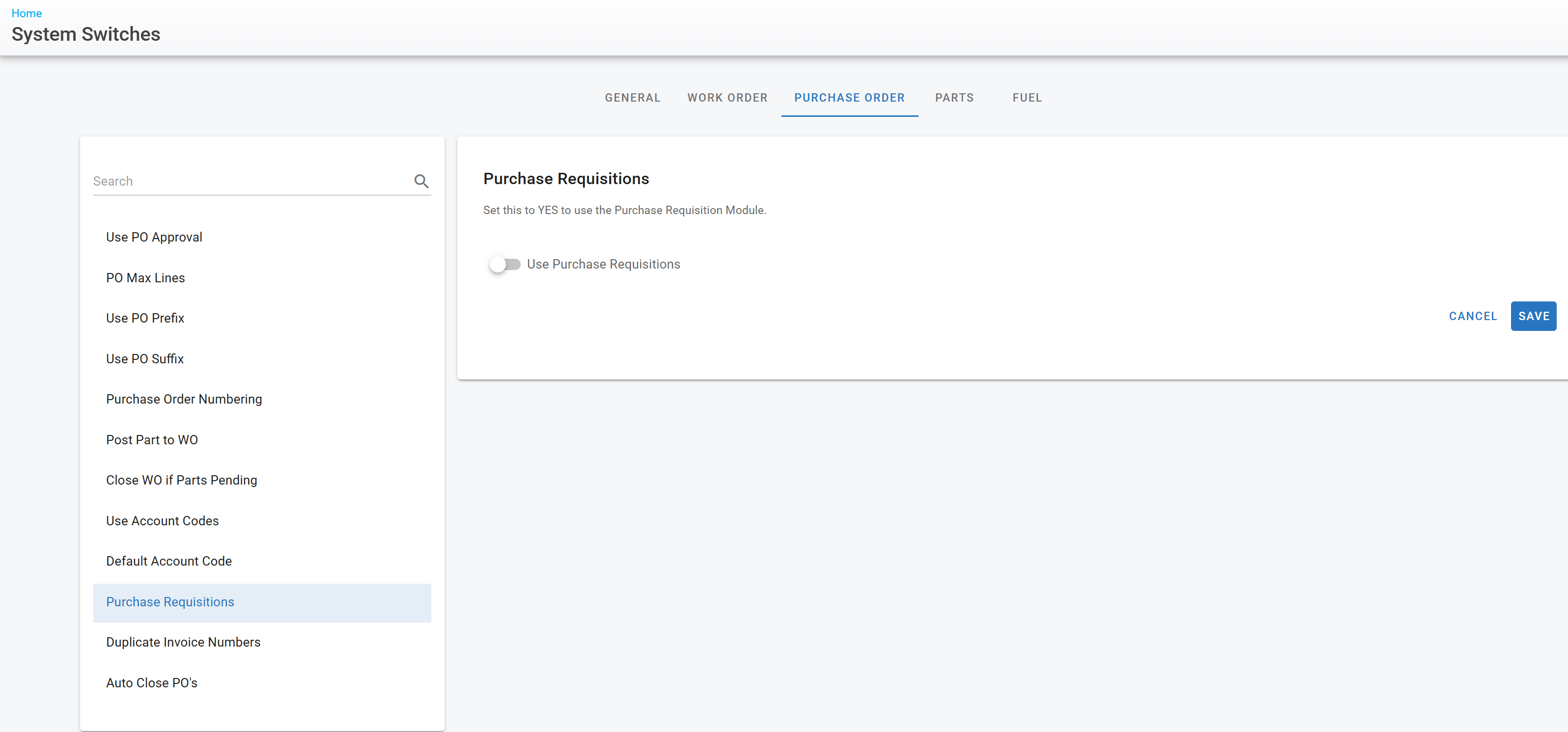Open Close WO if Parts Pending
This screenshot has width=1568, height=732.
click(181, 480)
